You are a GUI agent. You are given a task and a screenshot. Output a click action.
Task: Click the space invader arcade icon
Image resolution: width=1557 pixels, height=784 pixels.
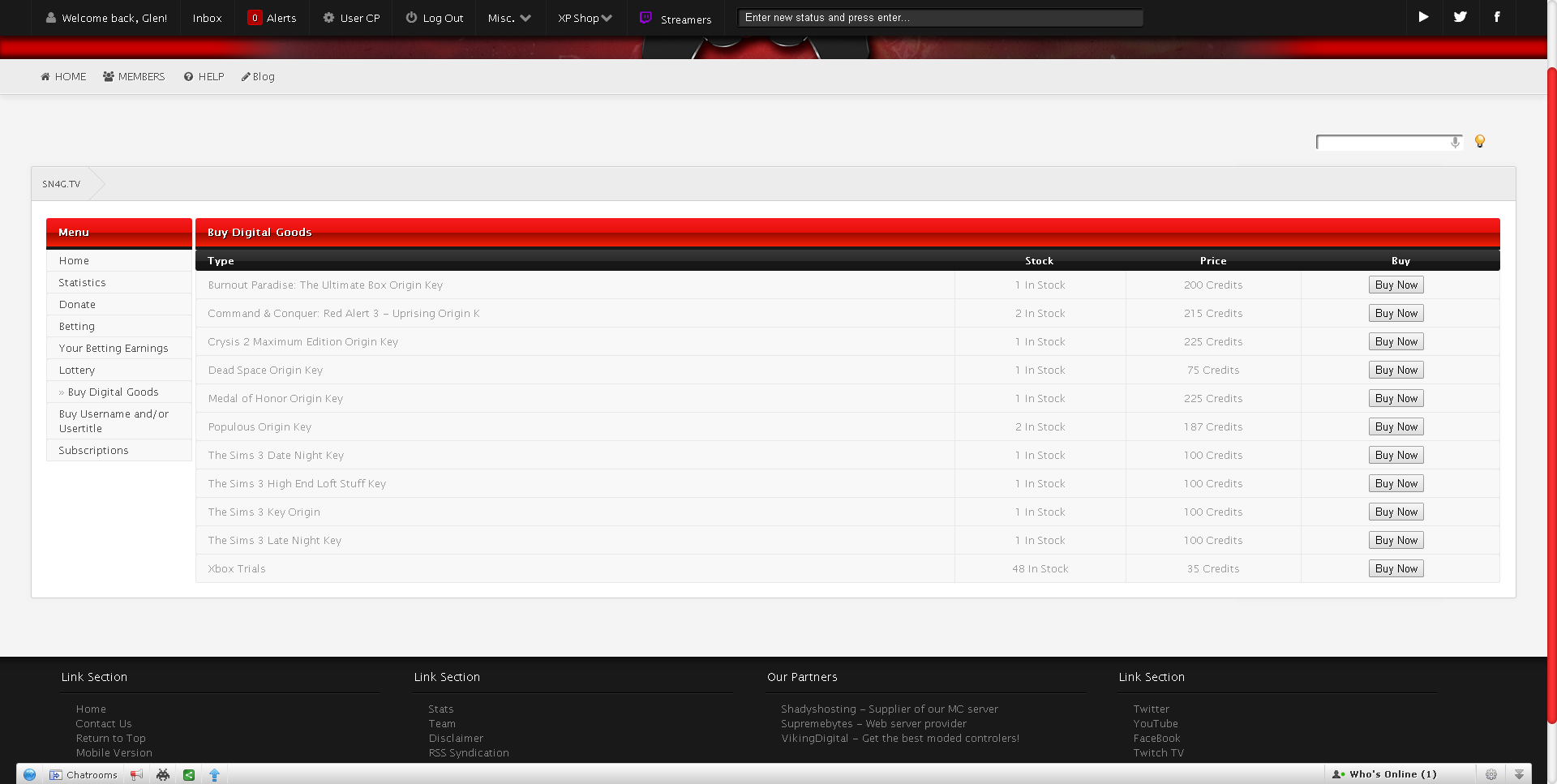(163, 775)
